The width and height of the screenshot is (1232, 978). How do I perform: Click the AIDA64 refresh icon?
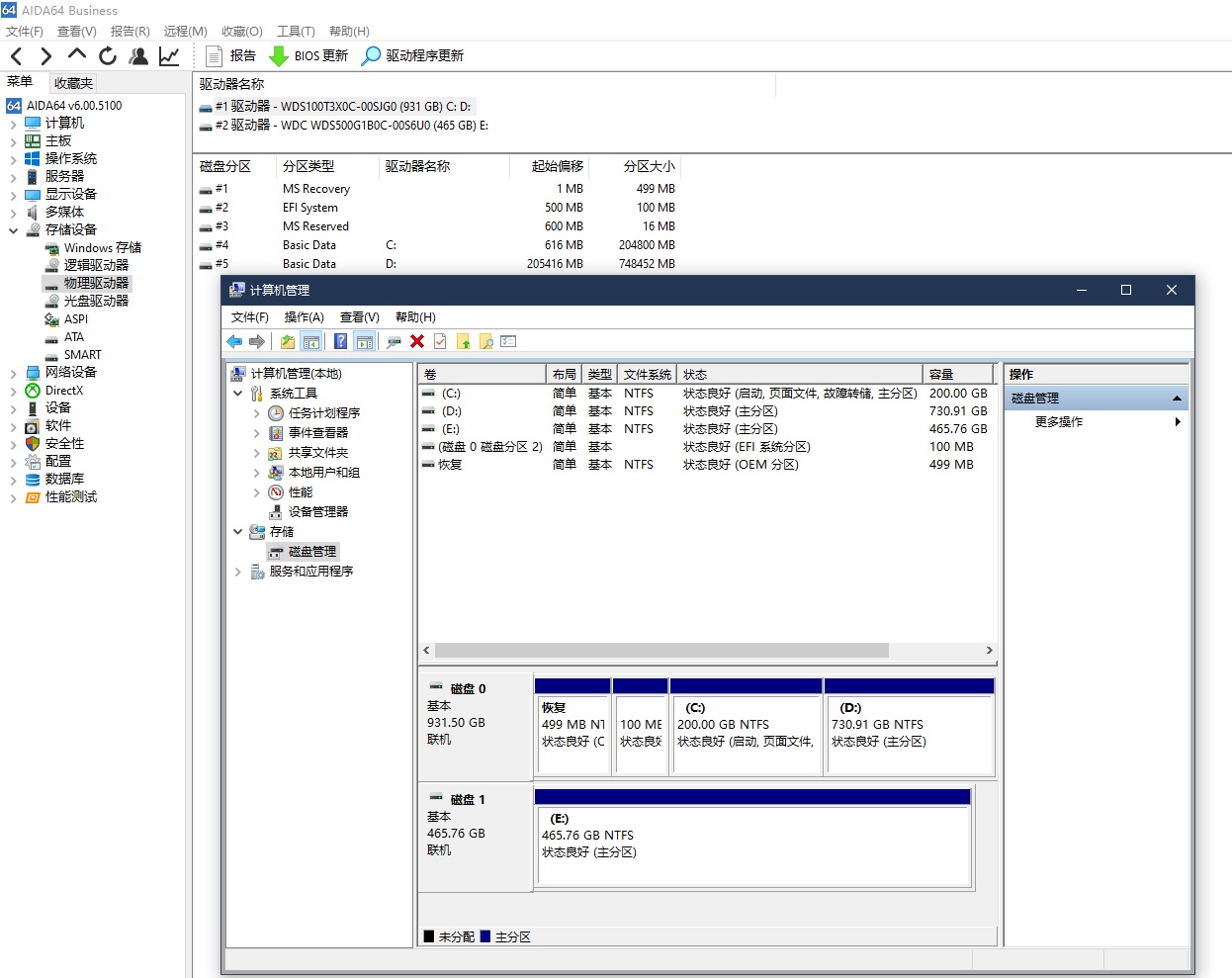click(x=108, y=56)
